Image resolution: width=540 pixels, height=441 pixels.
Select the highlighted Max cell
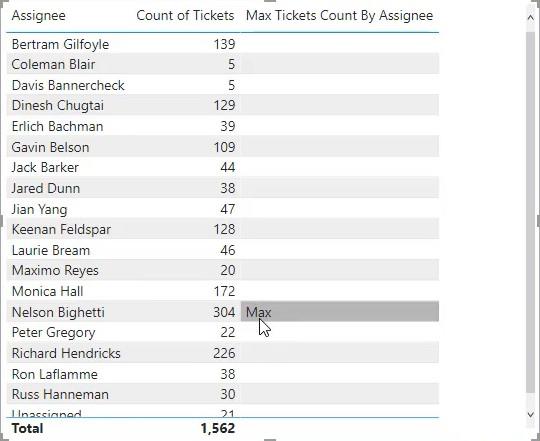[340, 312]
